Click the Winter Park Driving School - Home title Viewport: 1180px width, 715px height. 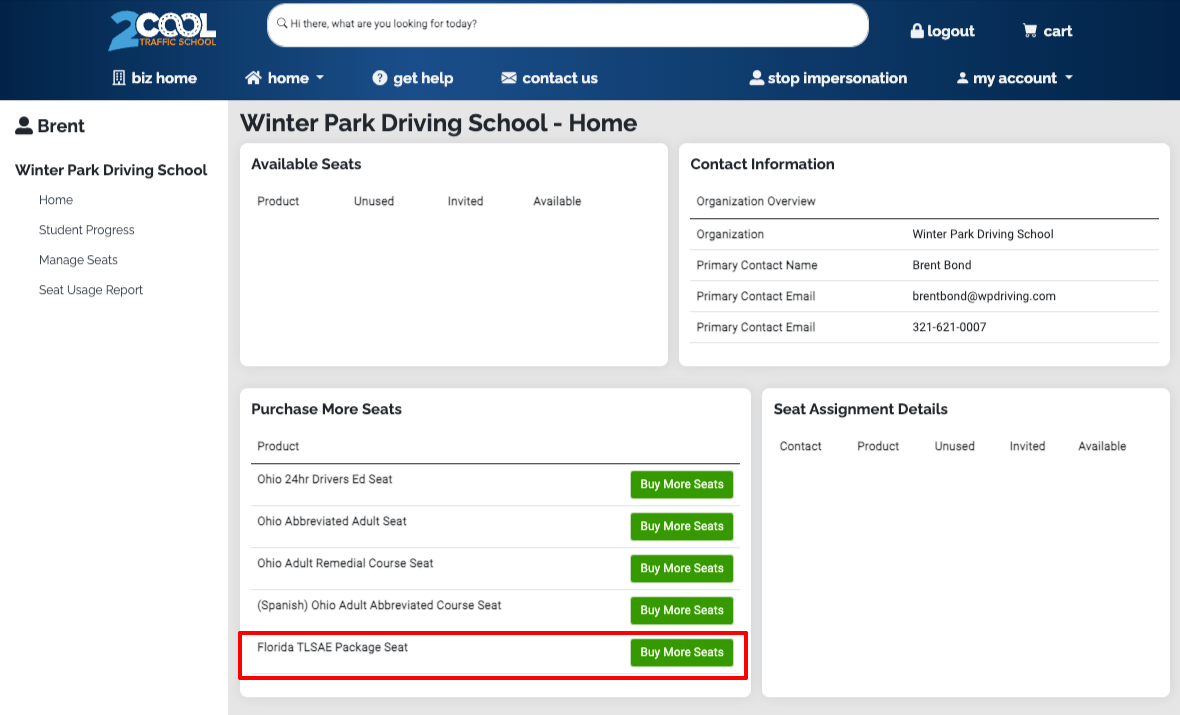438,123
